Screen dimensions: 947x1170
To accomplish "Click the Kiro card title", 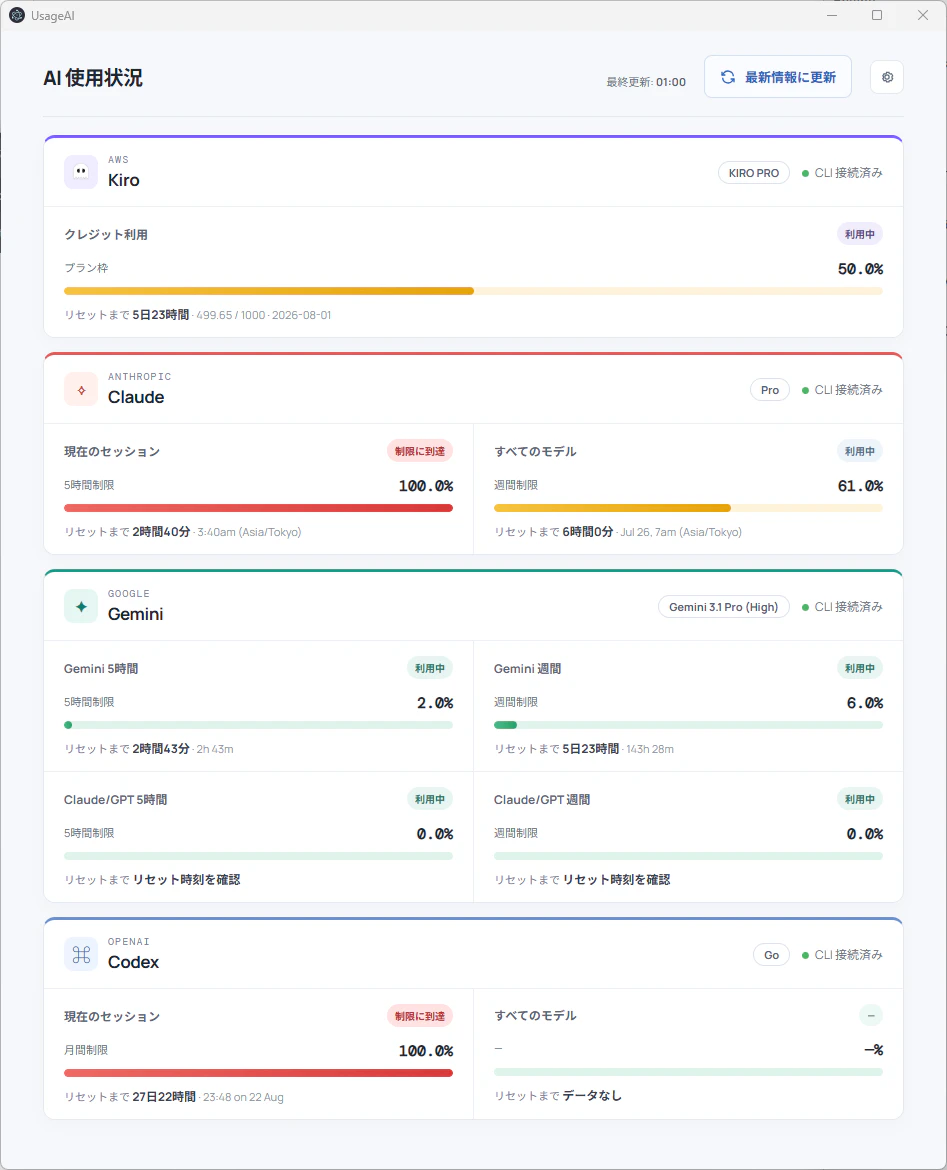I will [x=123, y=180].
